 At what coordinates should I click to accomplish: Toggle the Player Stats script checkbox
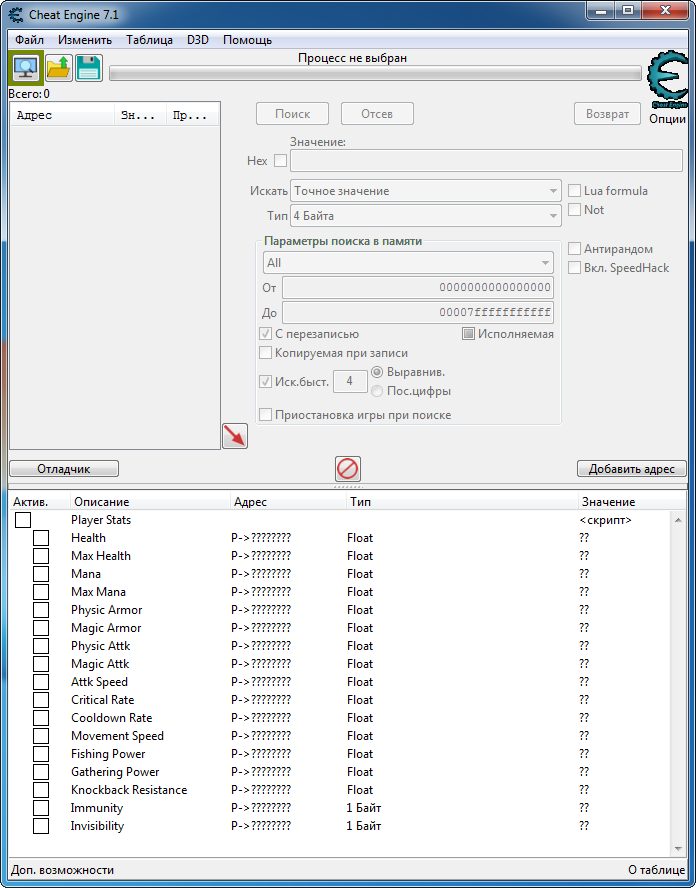pos(23,520)
